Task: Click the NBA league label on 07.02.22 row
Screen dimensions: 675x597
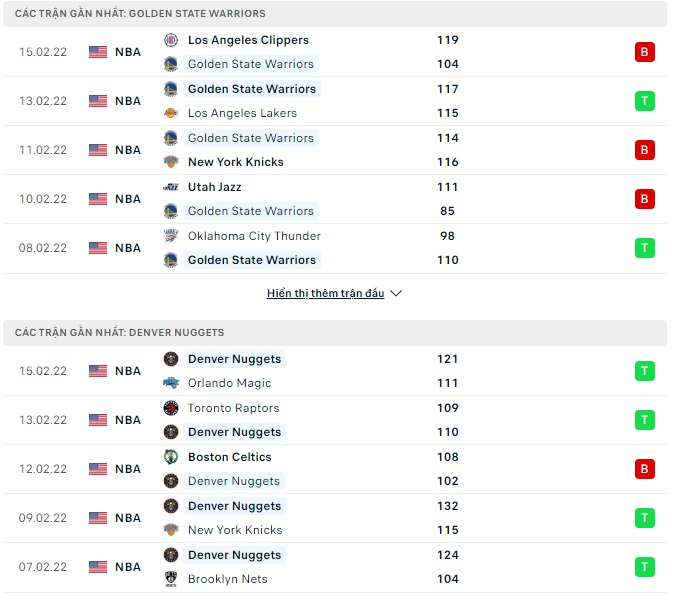Action: click(128, 567)
